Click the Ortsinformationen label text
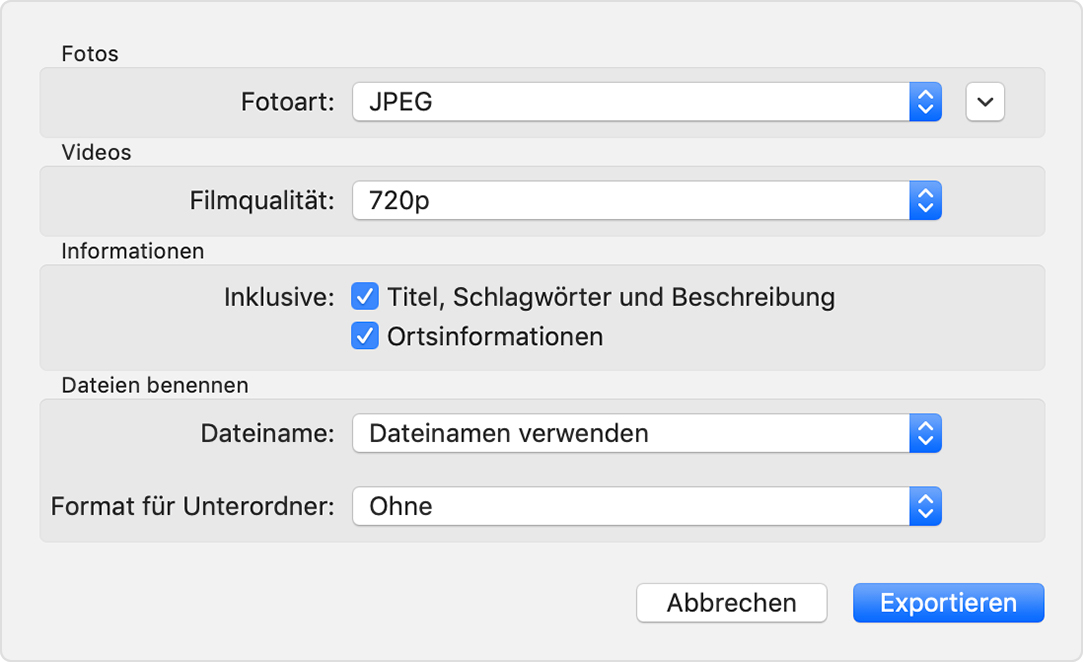The image size is (1084, 662). click(495, 336)
